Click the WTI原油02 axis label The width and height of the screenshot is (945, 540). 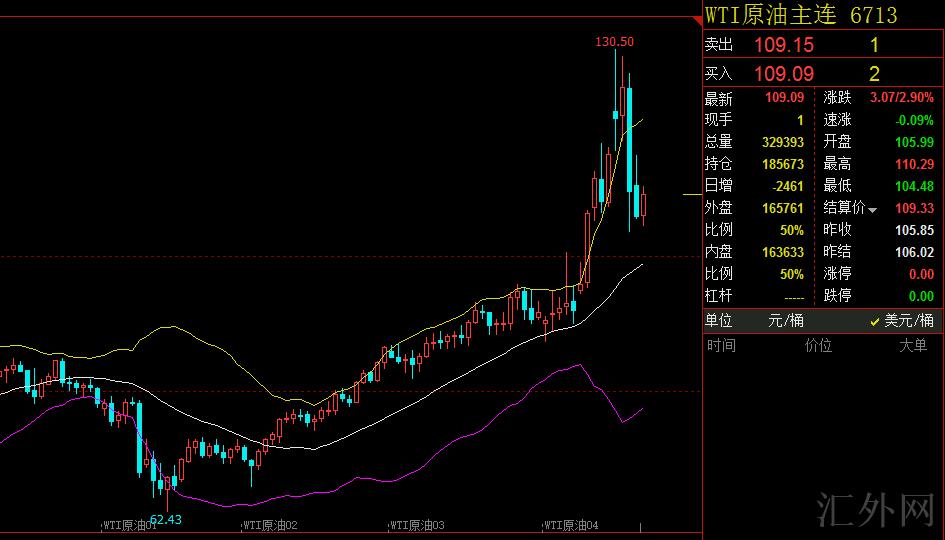[270, 526]
